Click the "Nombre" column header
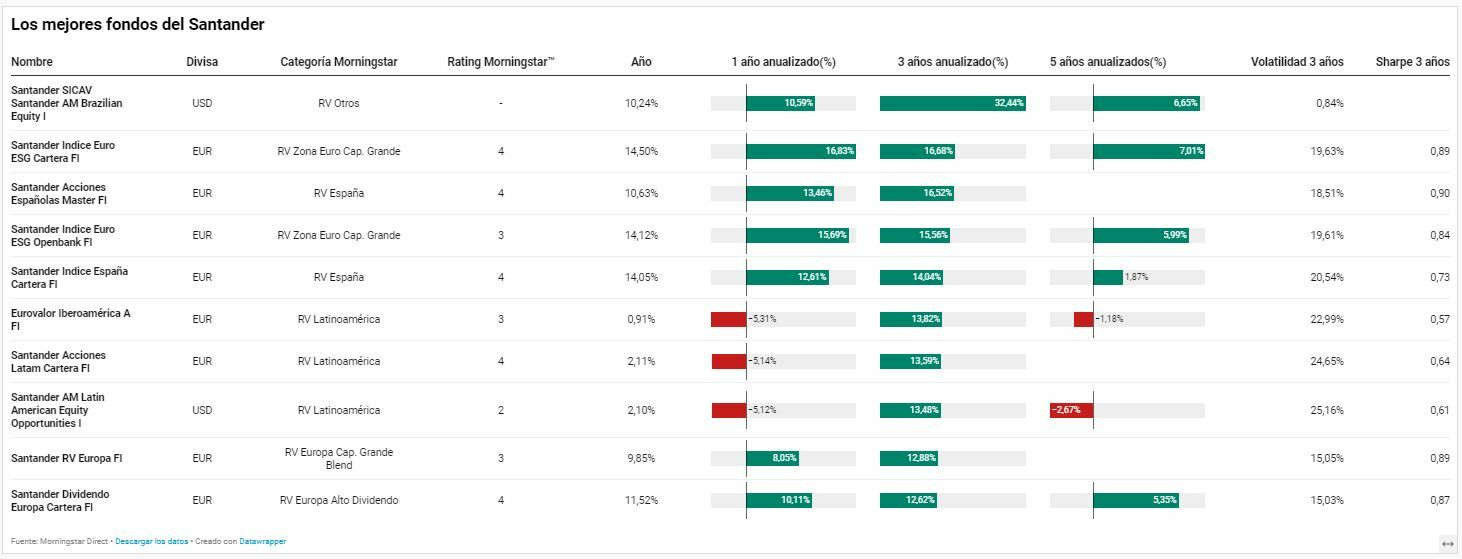 (x=32, y=62)
